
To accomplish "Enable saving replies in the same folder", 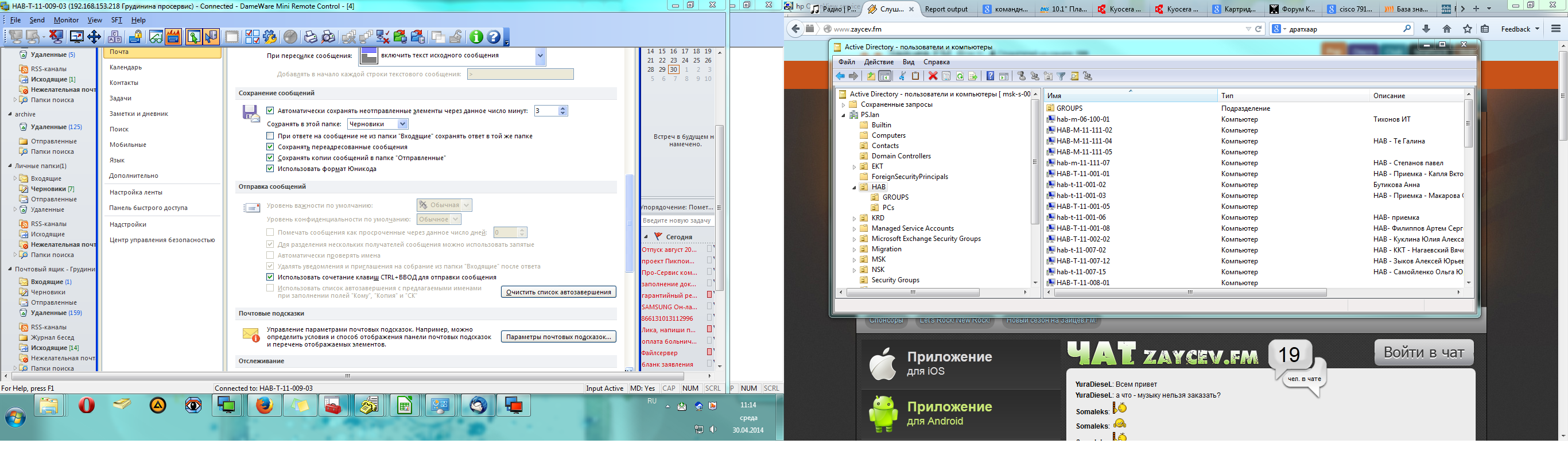I will pos(270,136).
